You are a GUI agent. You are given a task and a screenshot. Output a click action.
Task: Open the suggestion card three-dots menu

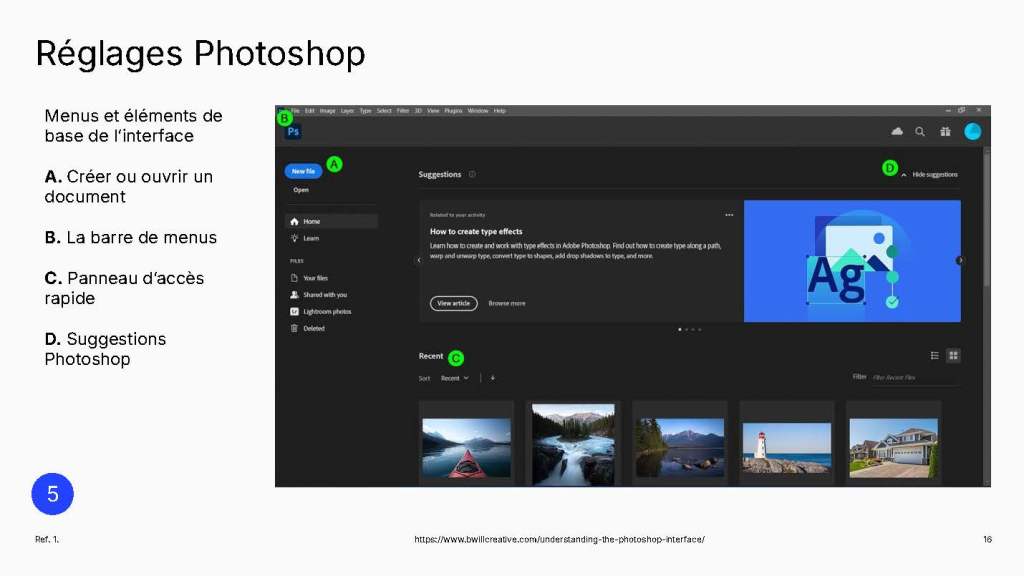pos(729,215)
